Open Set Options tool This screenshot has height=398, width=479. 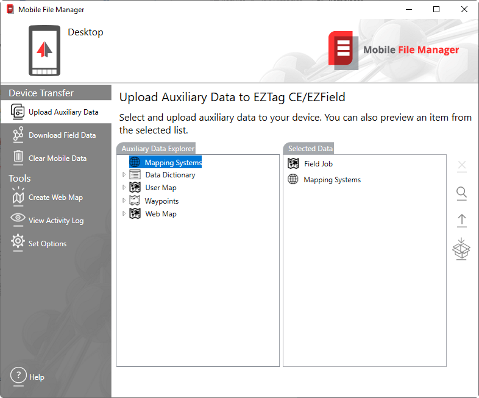coord(56,243)
